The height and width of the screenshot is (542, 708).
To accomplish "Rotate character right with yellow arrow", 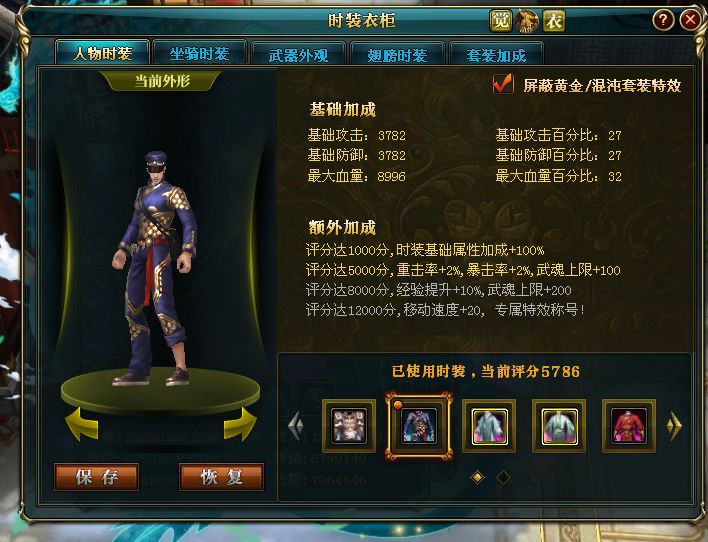I will click(x=241, y=424).
